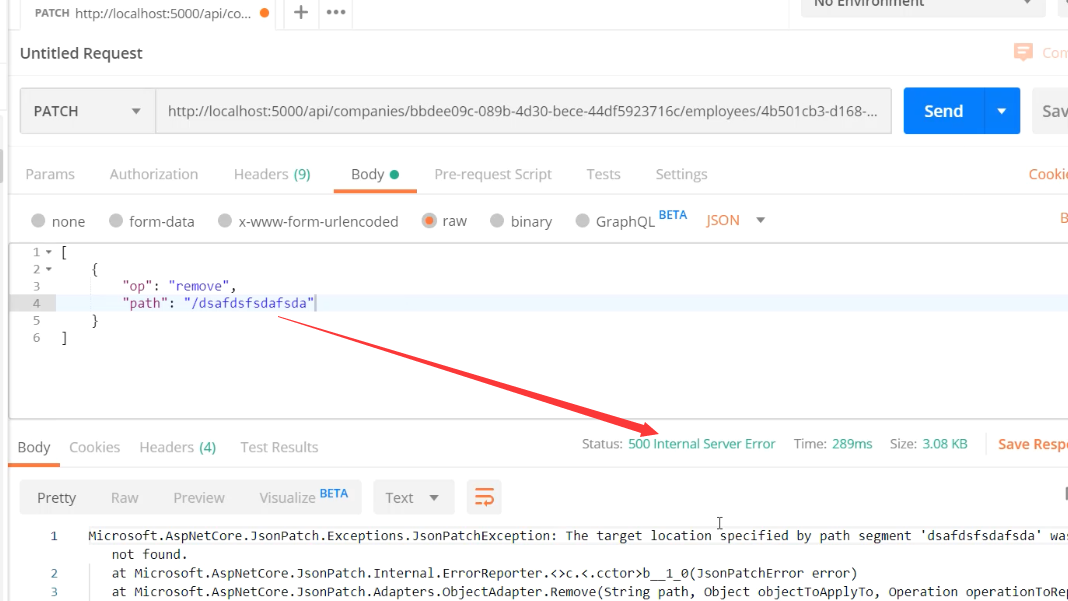Choose x-www-form-urlencoded body type
The height and width of the screenshot is (601, 1068).
point(225,221)
